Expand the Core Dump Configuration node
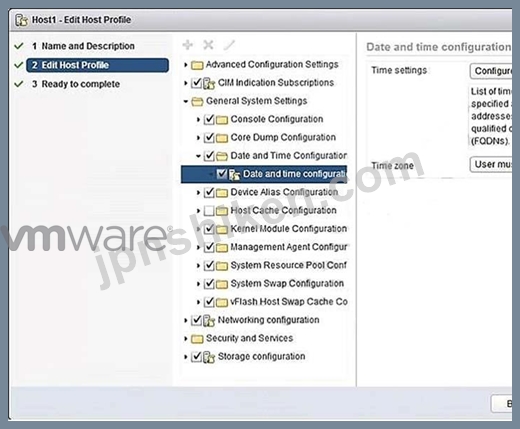Screen dimensions: 520x429 198,138
